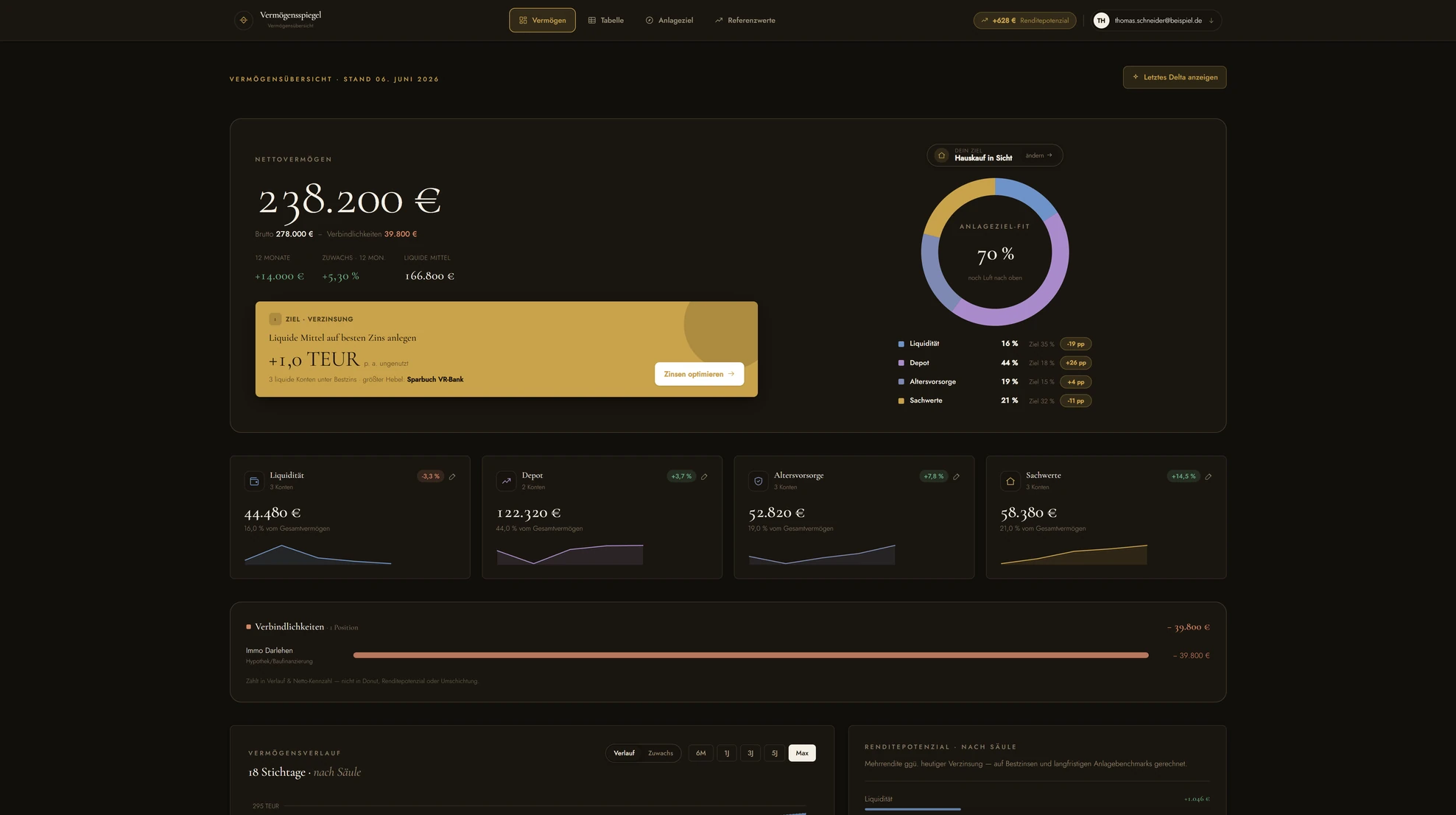Screen dimensions: 1456x815
Task: Click the +26 pp badge for Depot
Action: [1075, 363]
